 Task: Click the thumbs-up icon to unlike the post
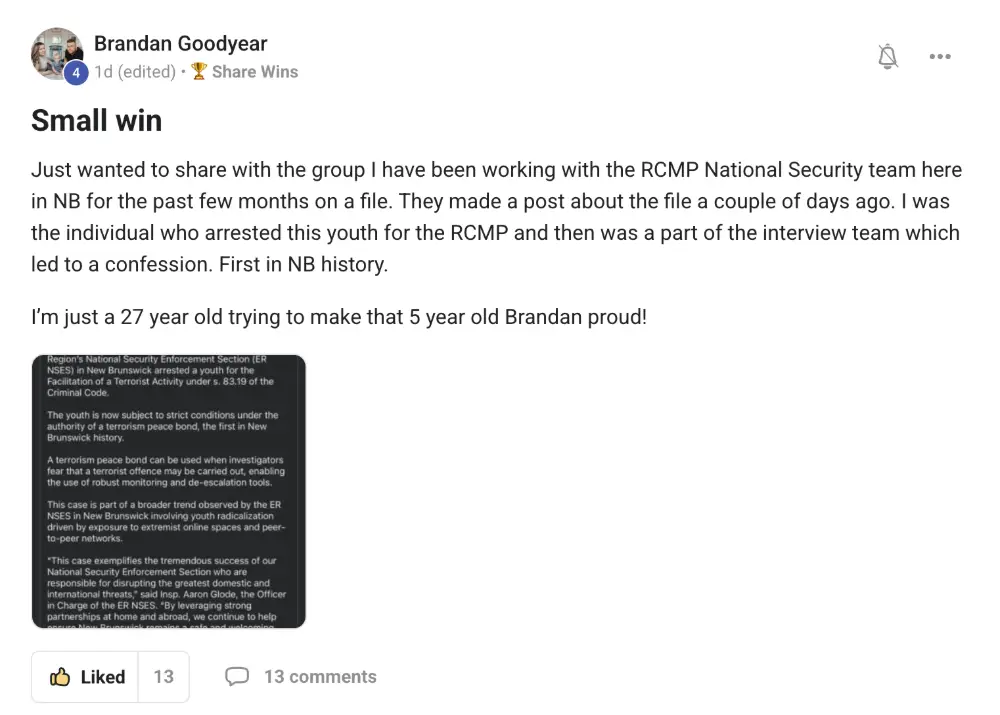(x=60, y=677)
